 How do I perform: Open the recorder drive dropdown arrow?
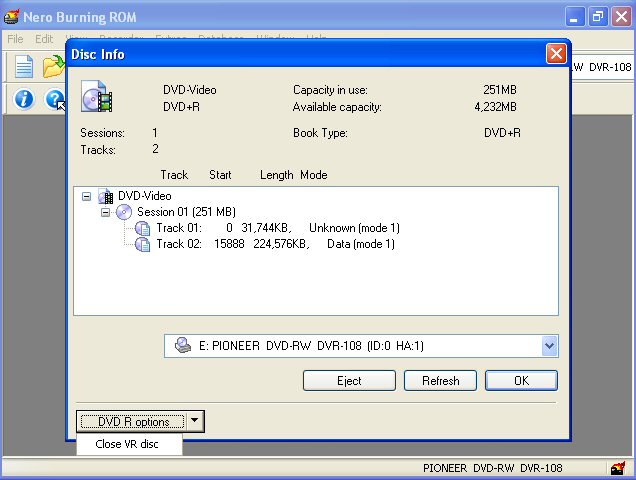549,346
